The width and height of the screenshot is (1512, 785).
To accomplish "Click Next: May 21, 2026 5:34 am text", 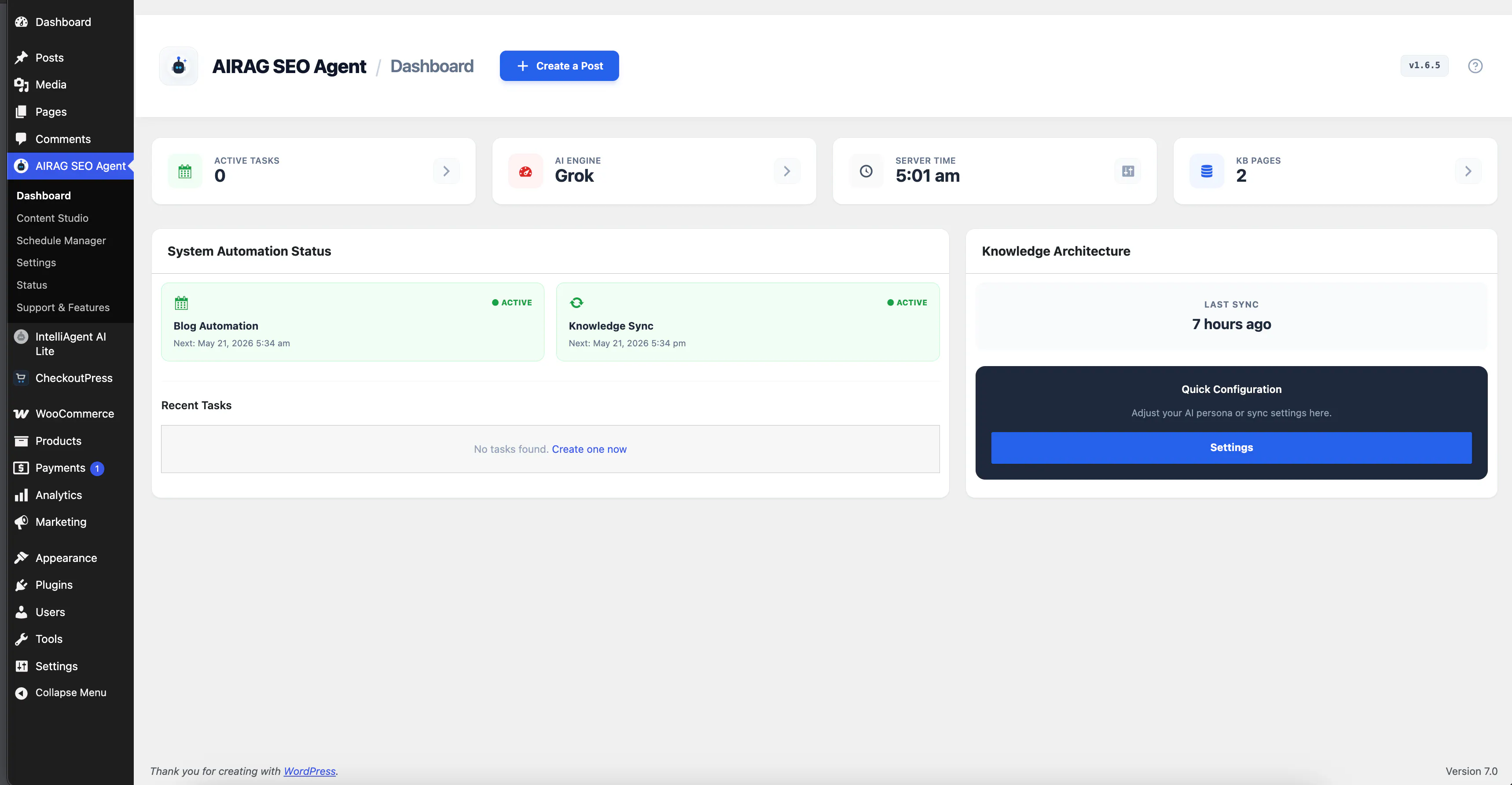I will click(231, 343).
